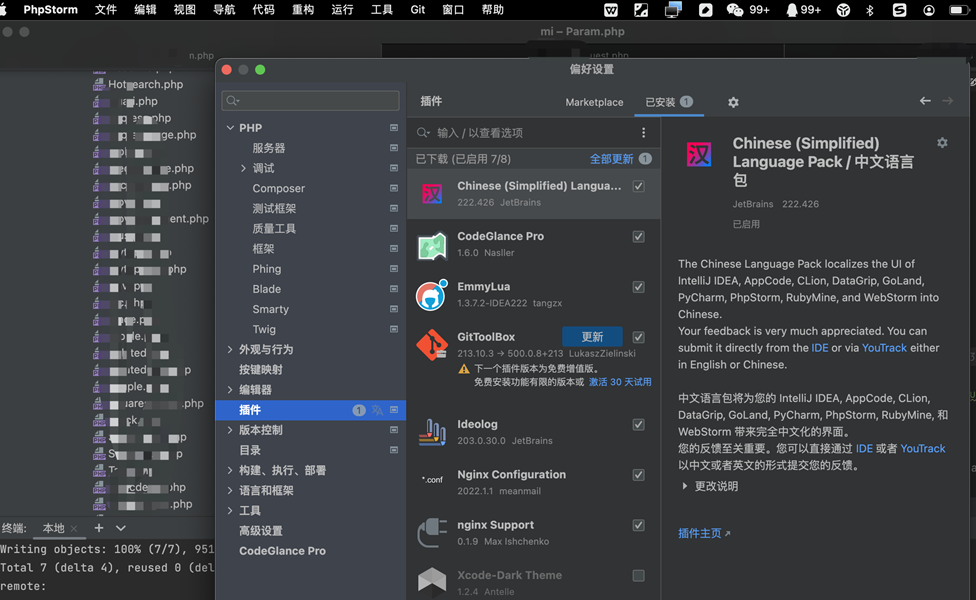Image resolution: width=976 pixels, height=600 pixels.
Task: Click the translate icon in 插件 row
Action: tap(377, 410)
